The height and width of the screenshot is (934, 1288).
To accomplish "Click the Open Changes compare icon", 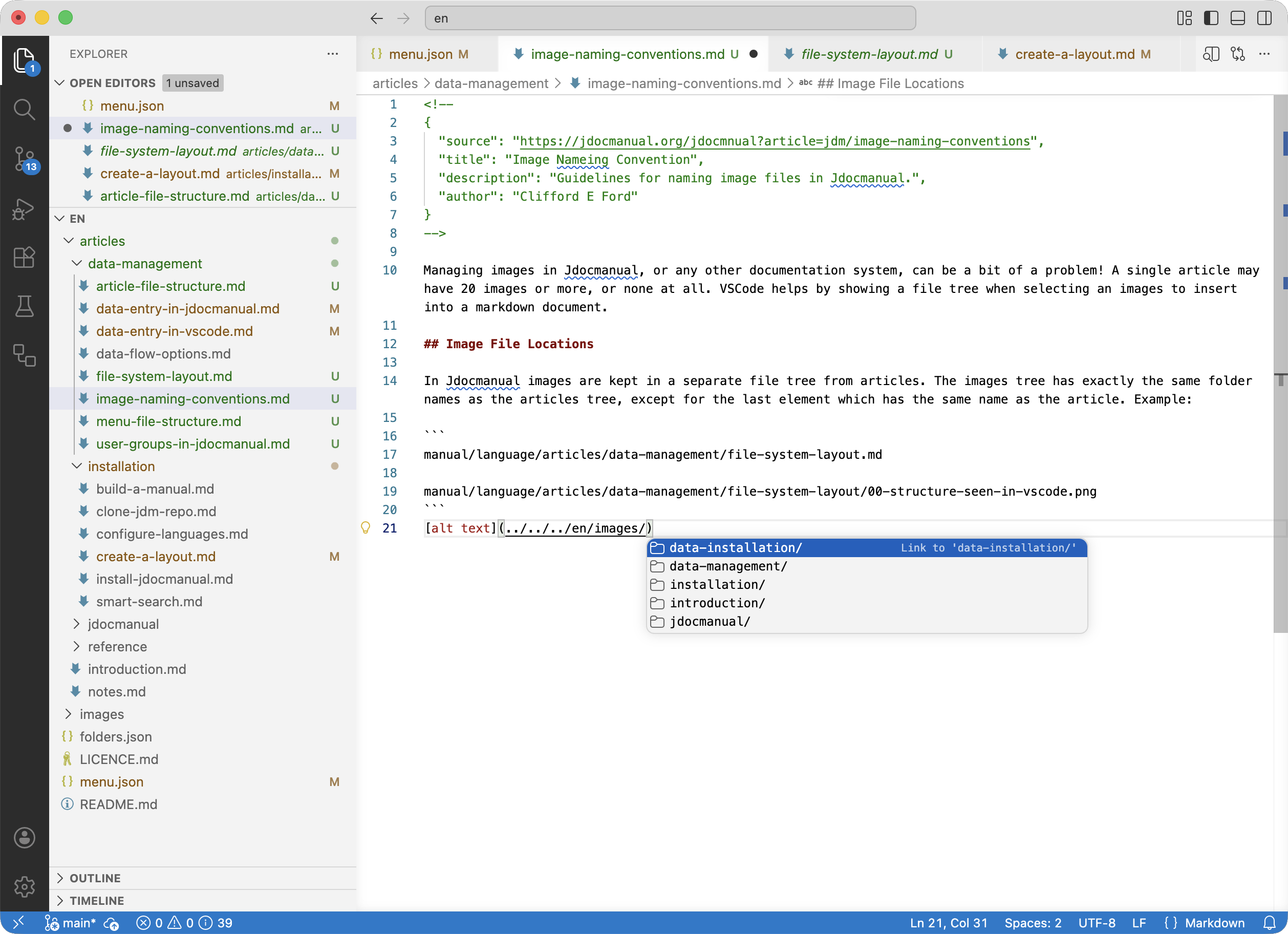I will tap(1237, 54).
